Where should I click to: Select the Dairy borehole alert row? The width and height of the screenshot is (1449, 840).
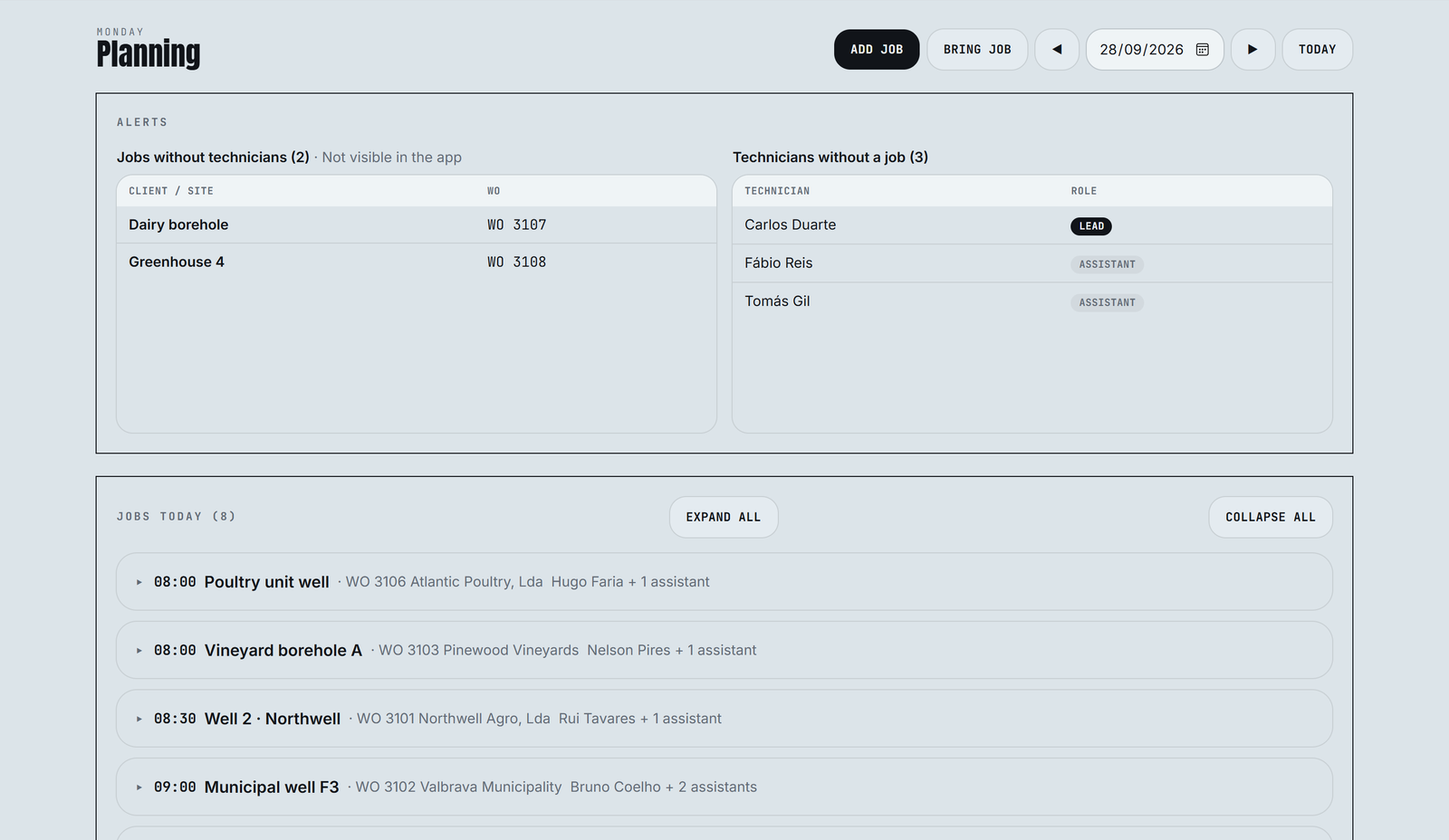point(417,224)
